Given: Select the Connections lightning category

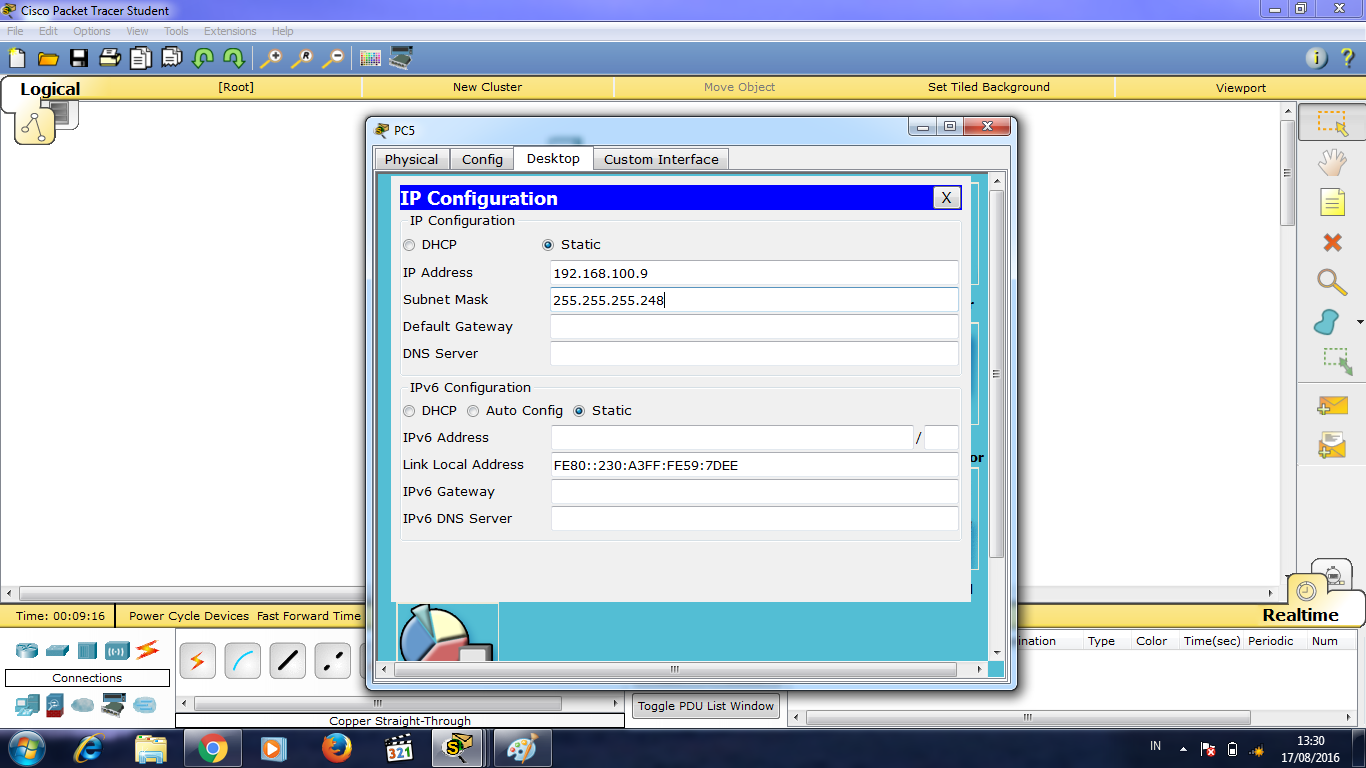Looking at the screenshot, I should pos(147,650).
